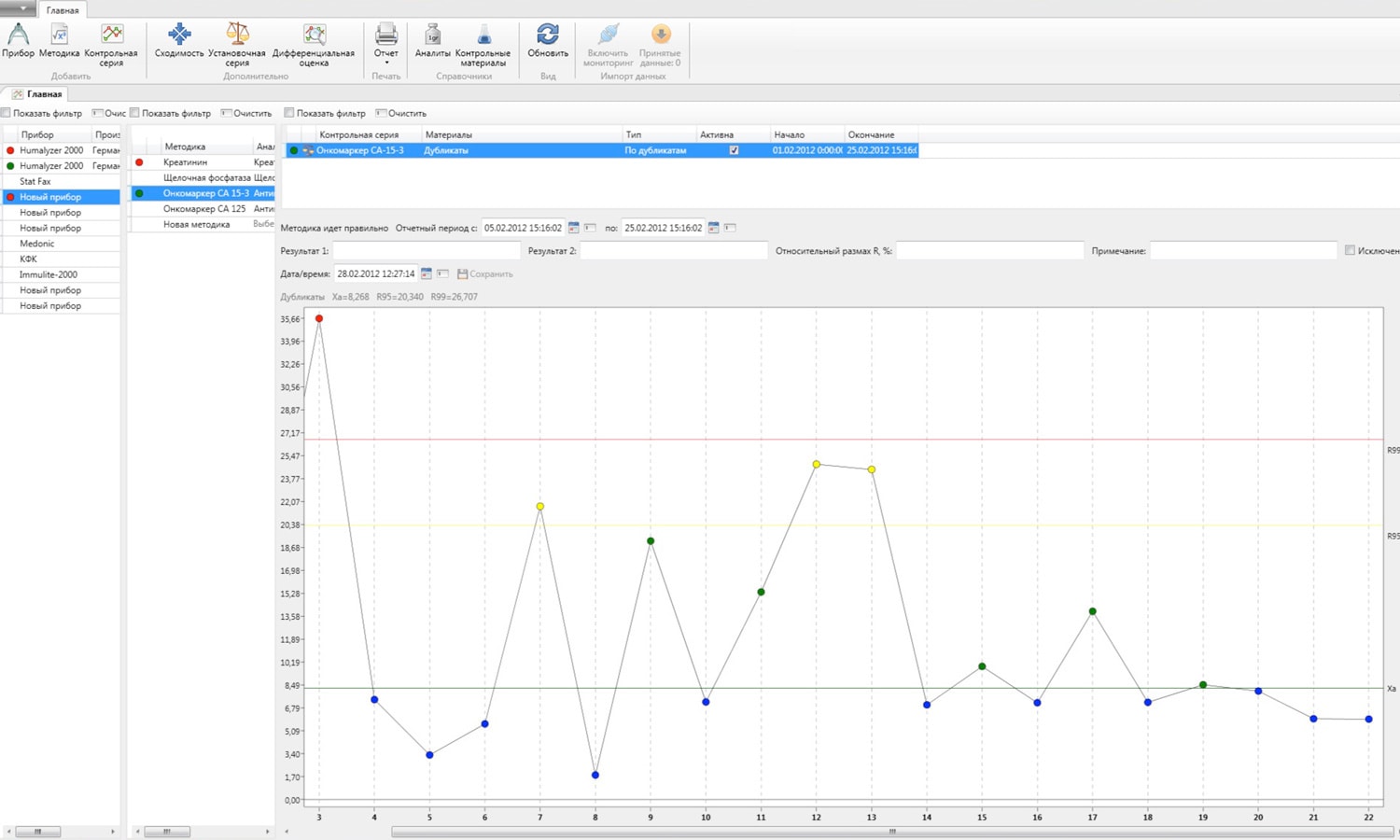Open calendar for report period end date
This screenshot has height=840, width=1400.
click(x=713, y=228)
